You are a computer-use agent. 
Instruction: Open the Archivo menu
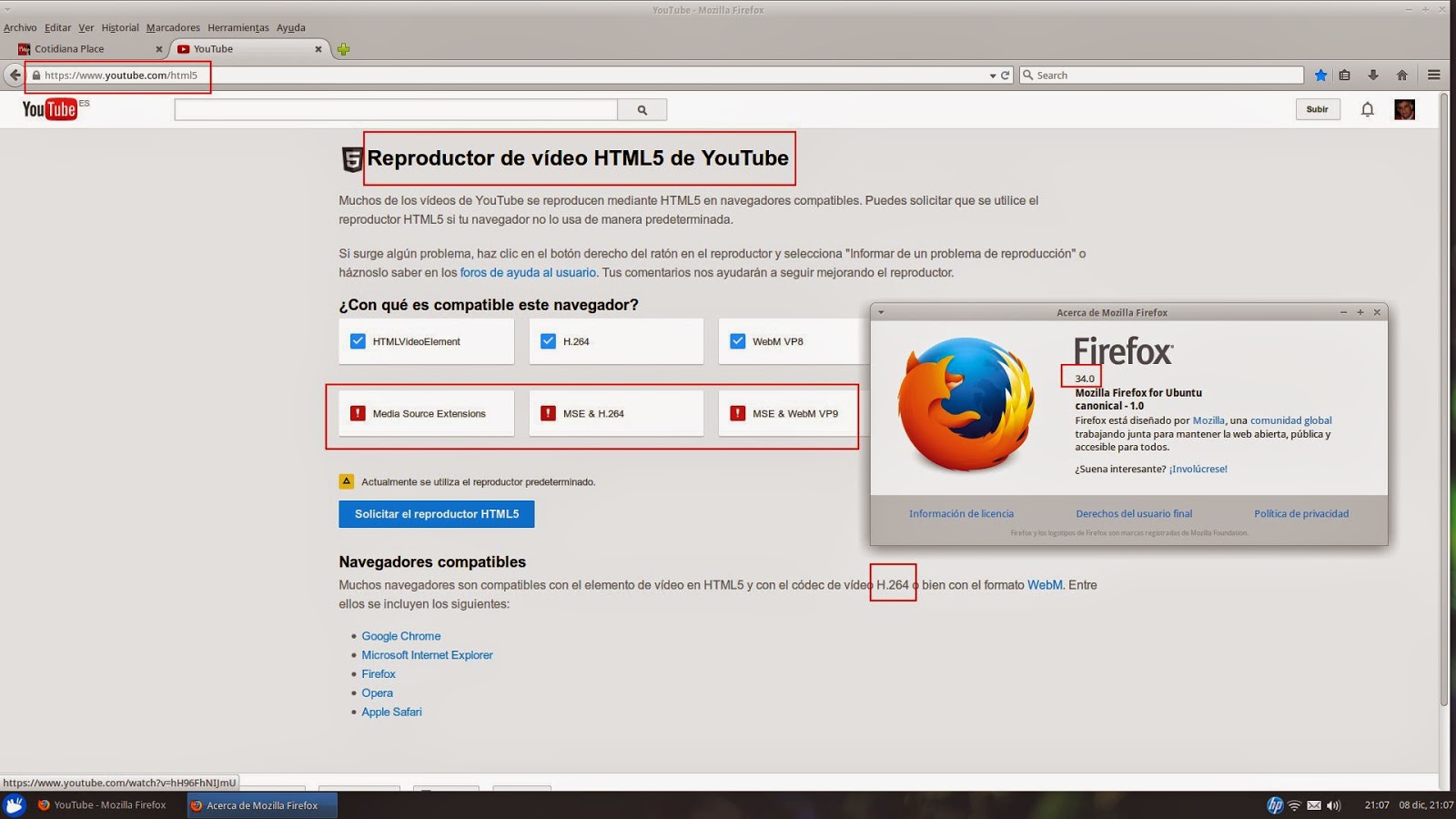pos(20,27)
